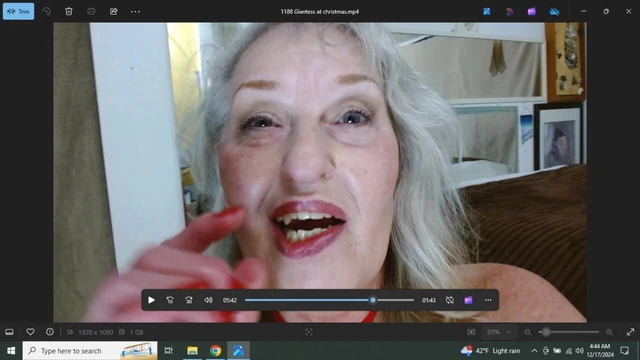Click the zoom in magnifier
Screen dimensions: 640x360
coord(609,332)
